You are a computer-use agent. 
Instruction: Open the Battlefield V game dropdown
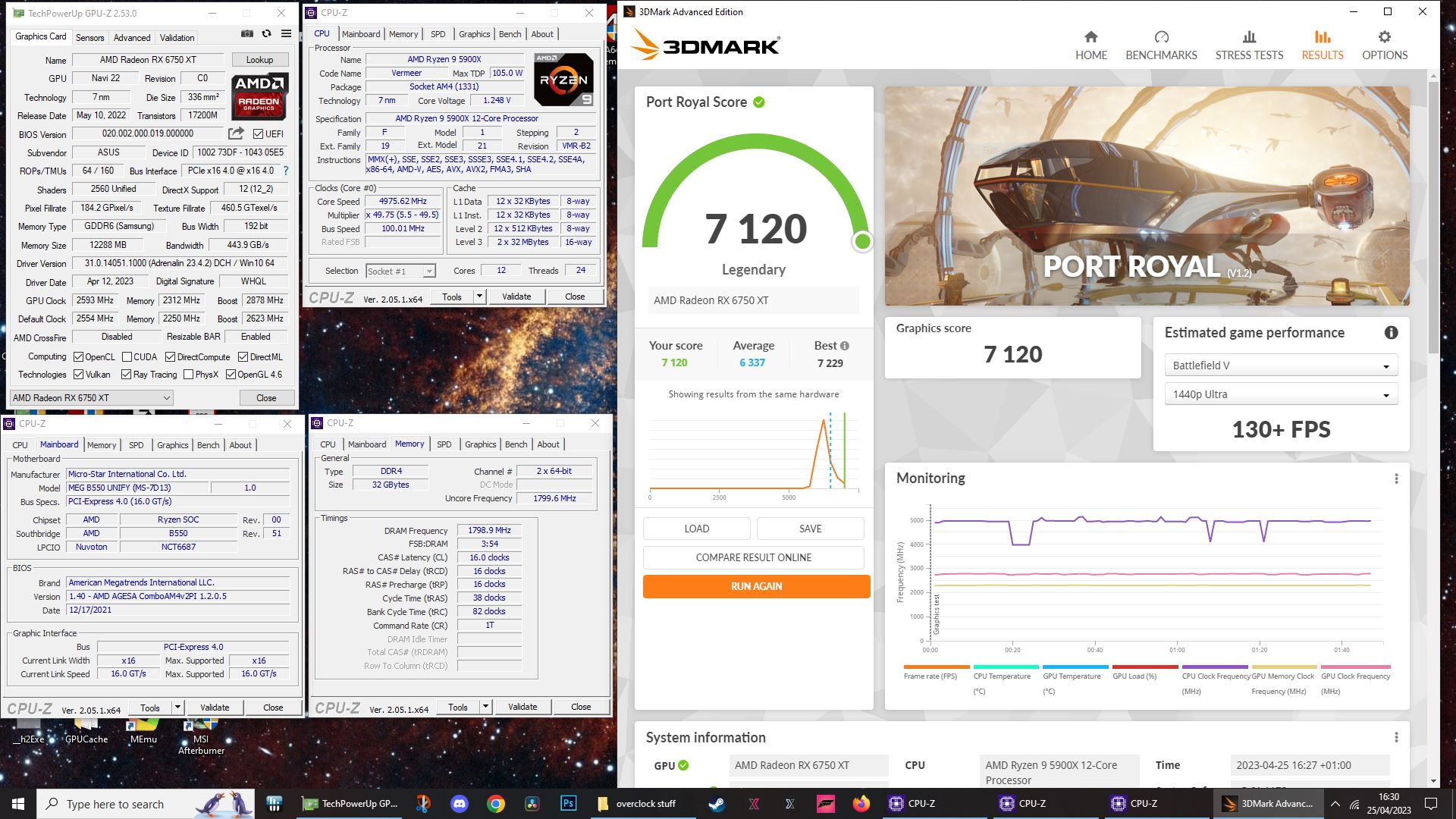(x=1280, y=366)
